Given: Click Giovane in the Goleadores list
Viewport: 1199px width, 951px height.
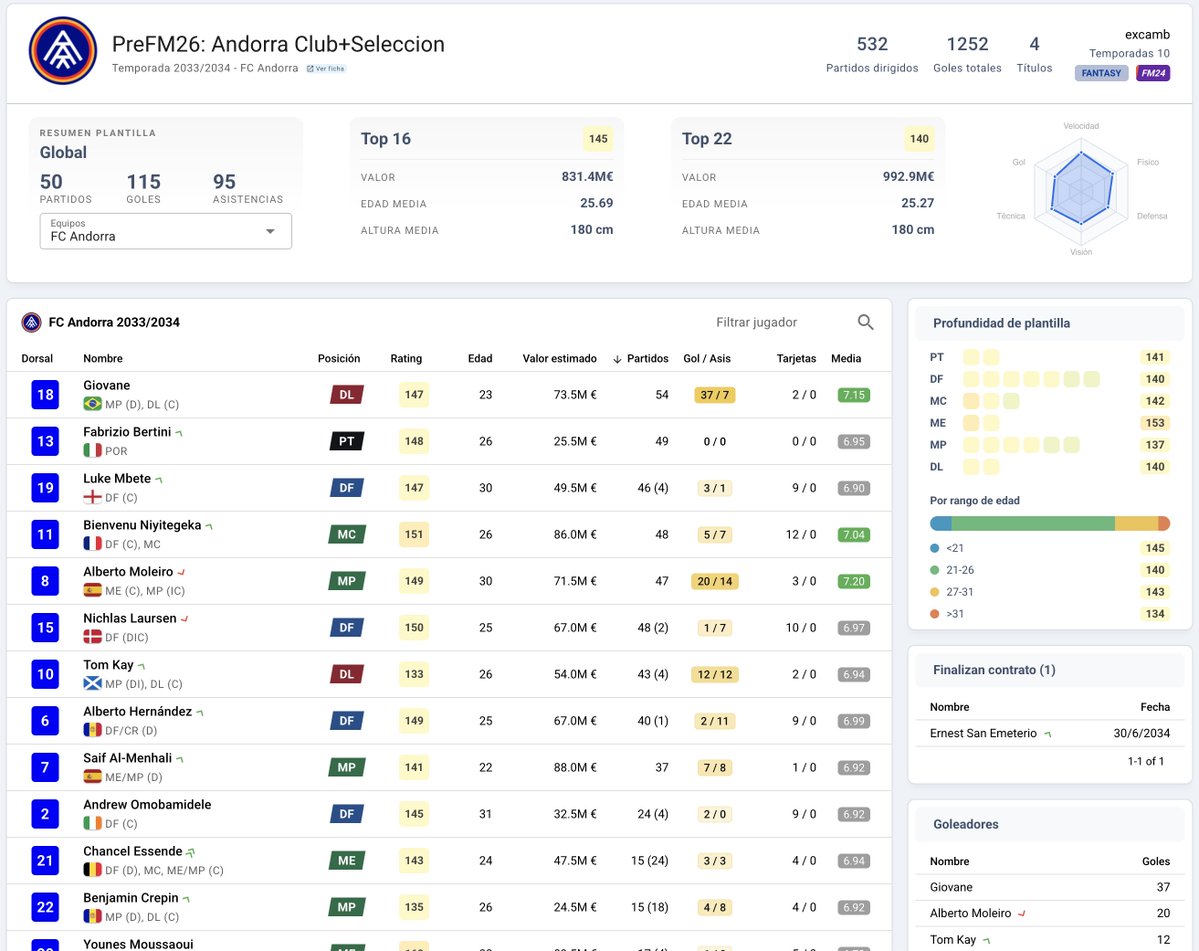Looking at the screenshot, I should [x=951, y=888].
